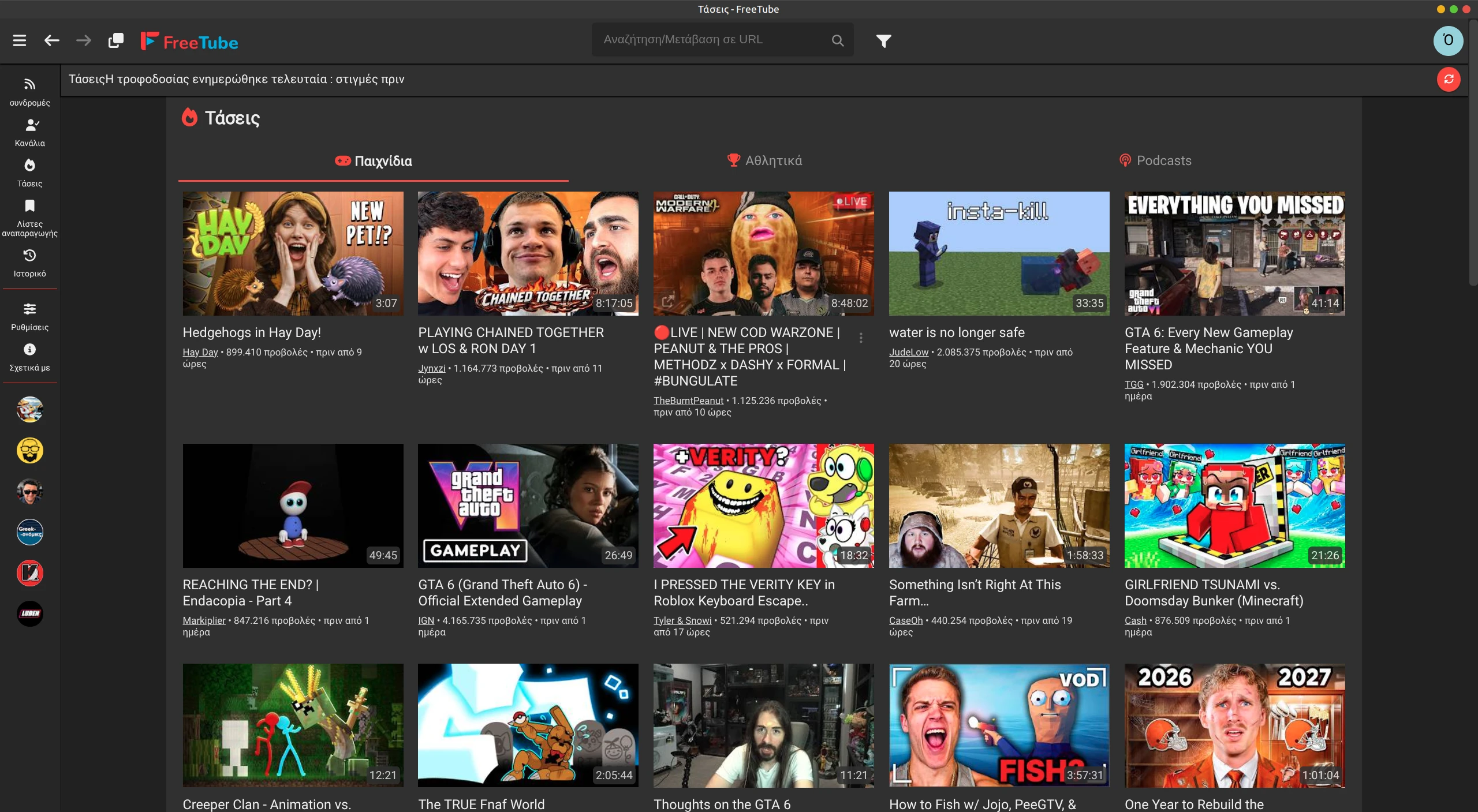This screenshot has width=1478, height=812.
Task: Play the Thoughts on the GTA 6 thumbnail
Action: (x=764, y=725)
